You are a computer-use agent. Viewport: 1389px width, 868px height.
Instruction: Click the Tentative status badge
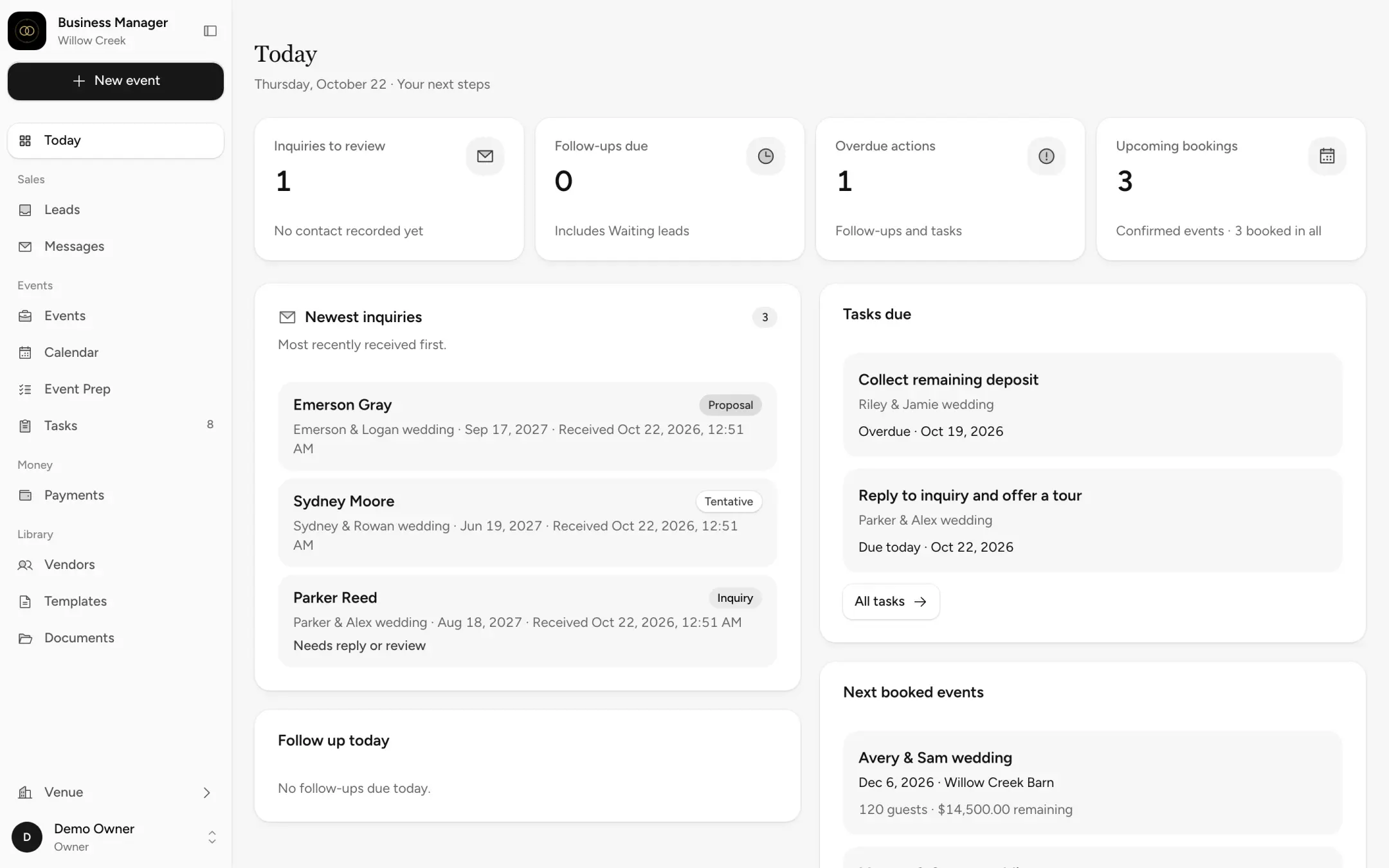click(729, 502)
